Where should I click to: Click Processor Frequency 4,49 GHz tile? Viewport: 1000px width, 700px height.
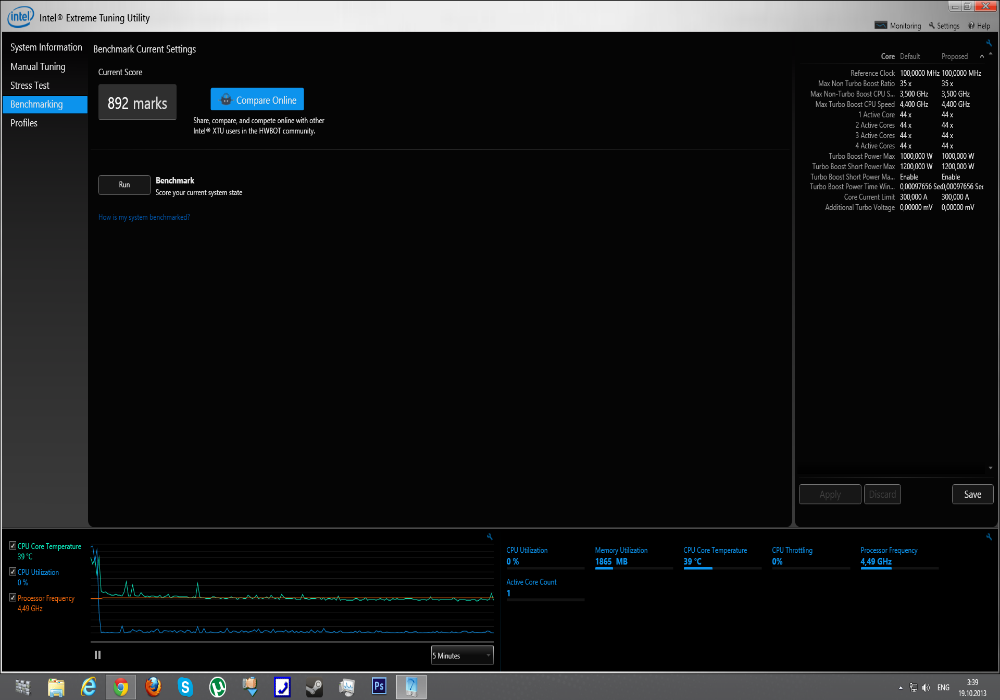coord(899,557)
